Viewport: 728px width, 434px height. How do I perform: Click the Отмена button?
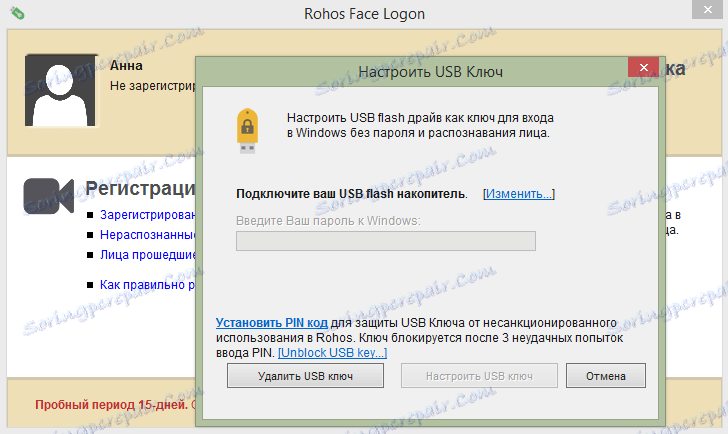click(x=605, y=376)
